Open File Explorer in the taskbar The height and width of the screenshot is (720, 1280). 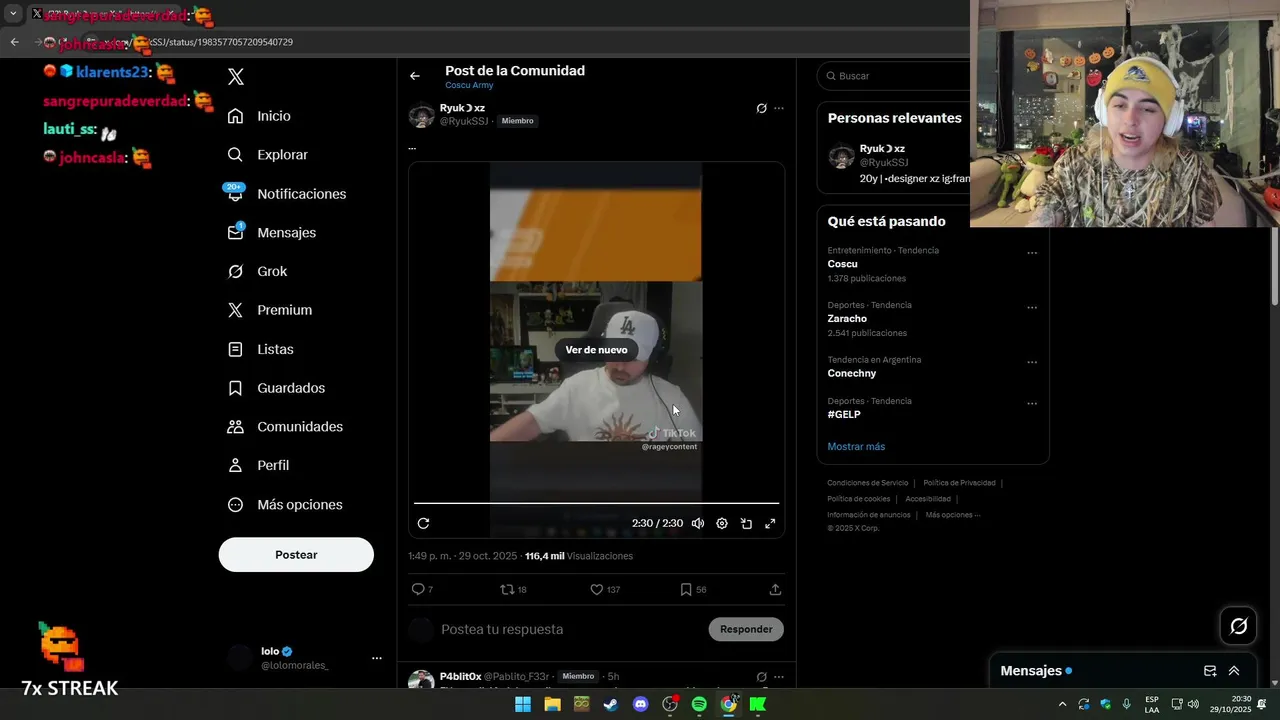coord(552,704)
